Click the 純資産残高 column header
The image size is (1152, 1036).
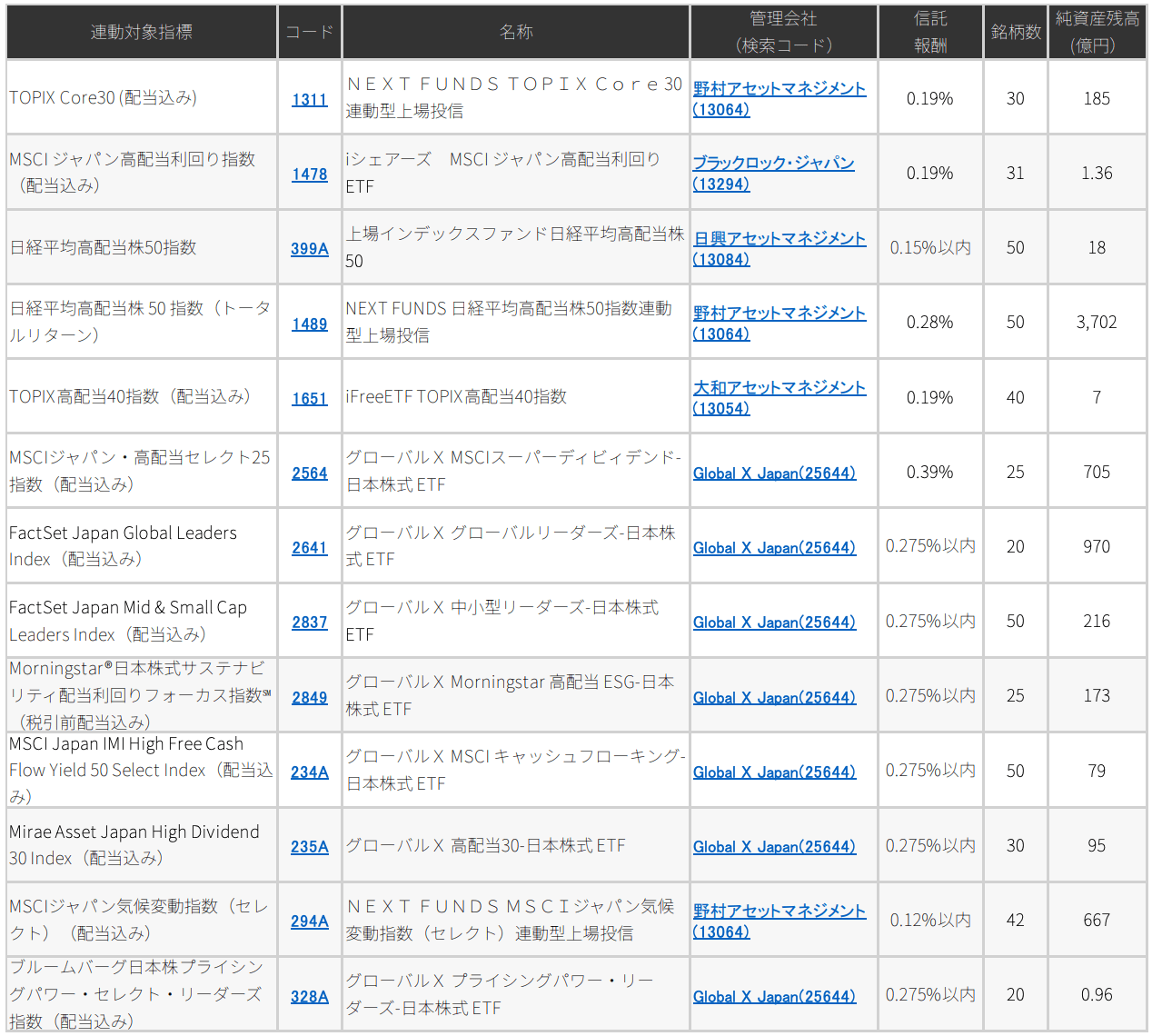point(1097,32)
